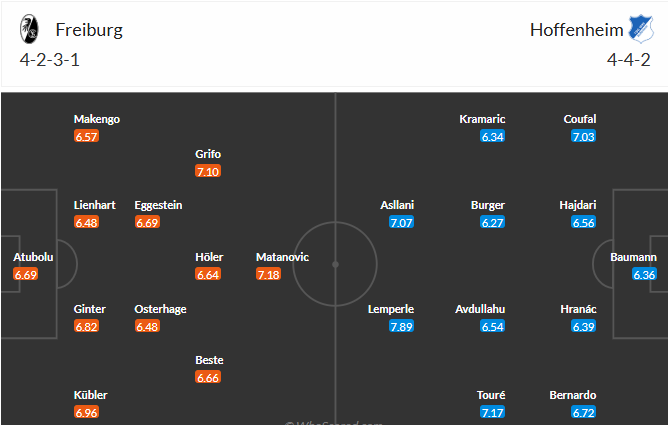The image size is (668, 425).
Task: Select player Kramaric on the pitch
Action: pos(482,119)
